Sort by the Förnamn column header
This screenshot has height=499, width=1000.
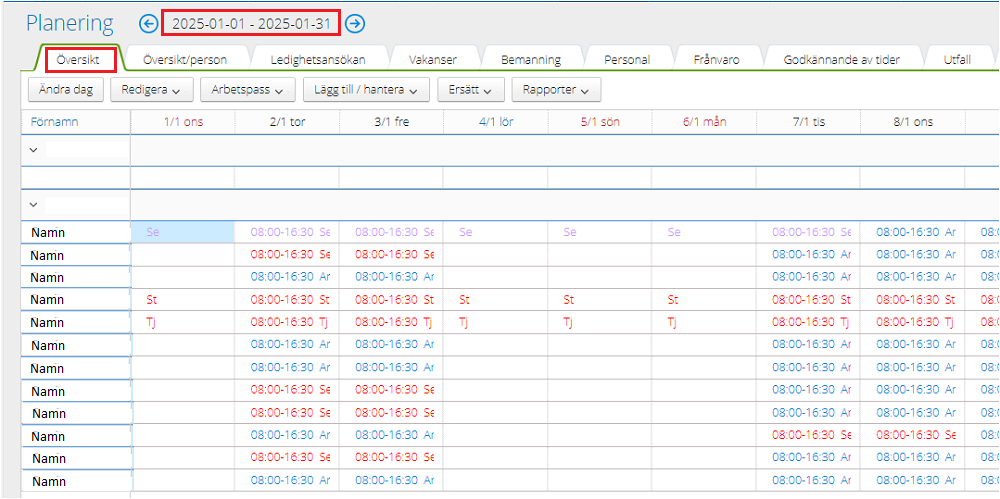pyautogui.click(x=55, y=122)
